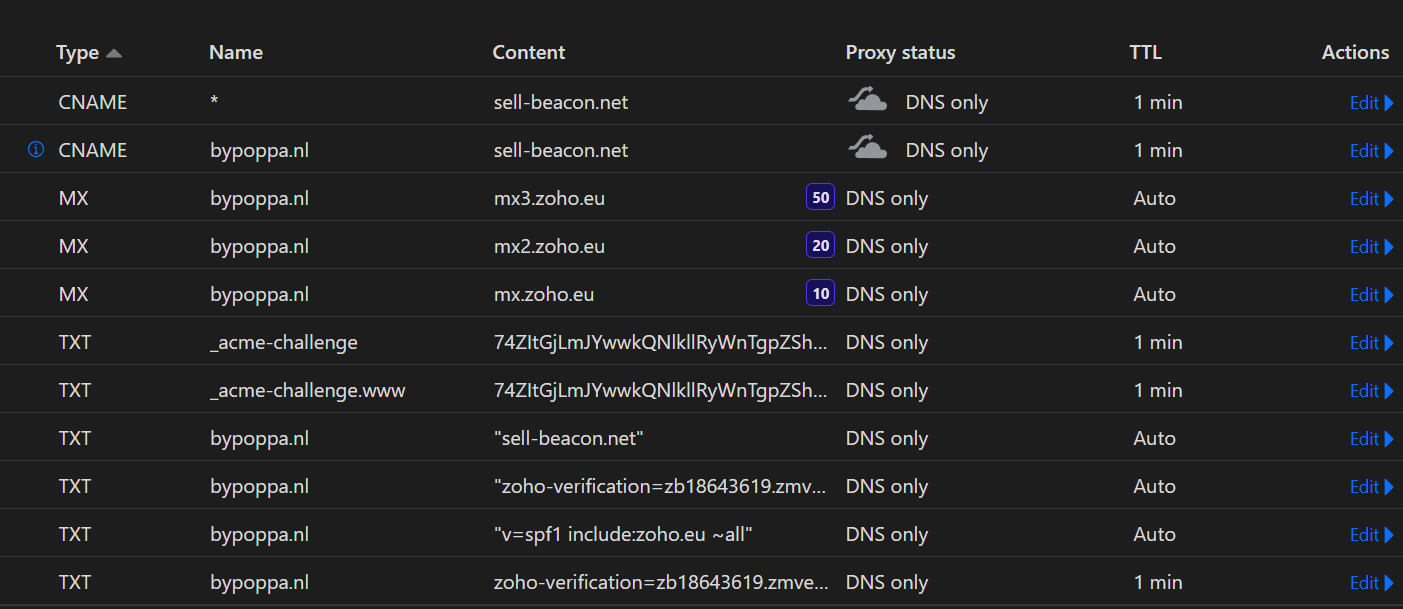Click priority badge 20 on mx2.zoho.eu
Screen dimensions: 1403x609
pyautogui.click(x=820, y=246)
